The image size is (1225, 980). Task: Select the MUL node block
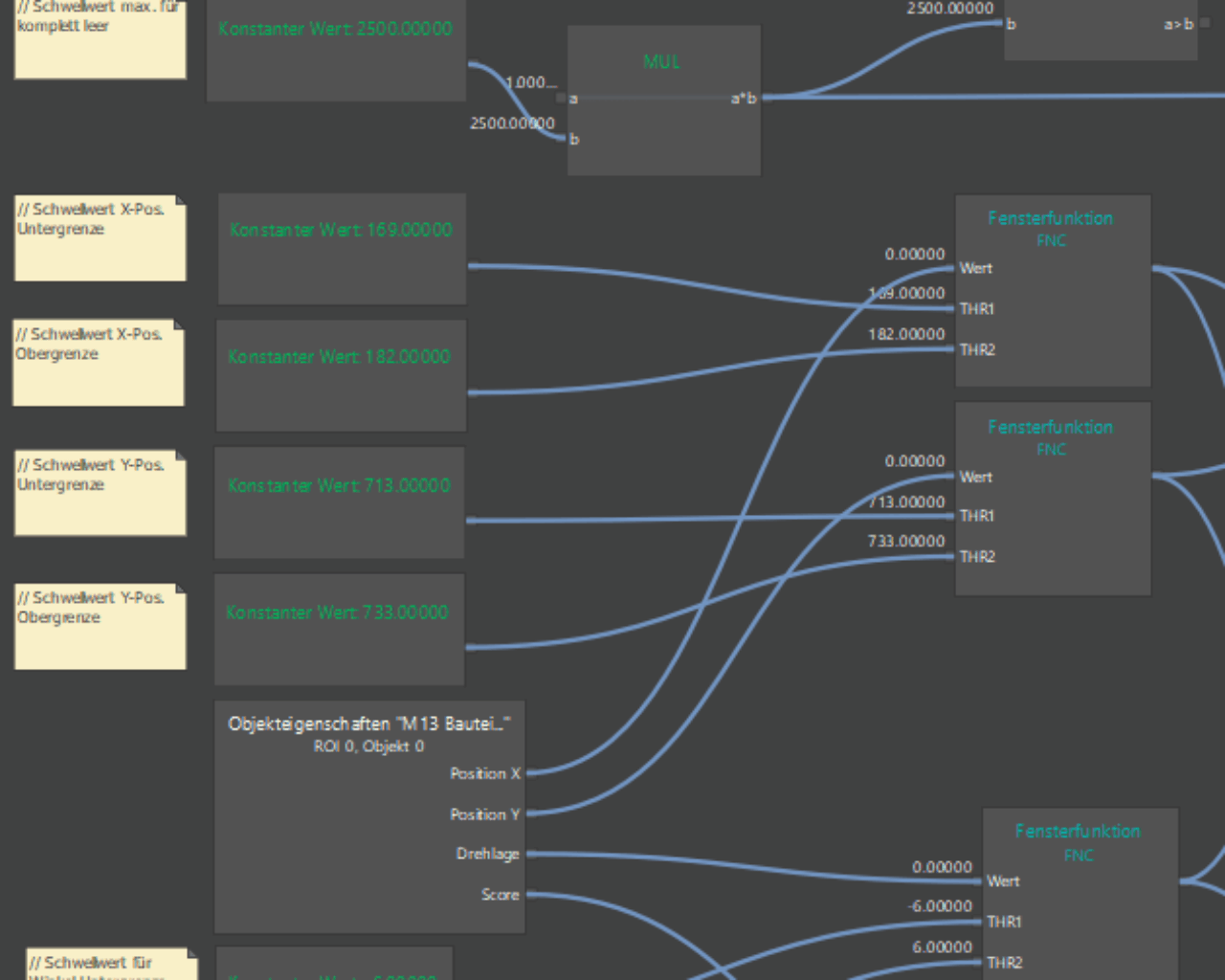click(x=664, y=100)
